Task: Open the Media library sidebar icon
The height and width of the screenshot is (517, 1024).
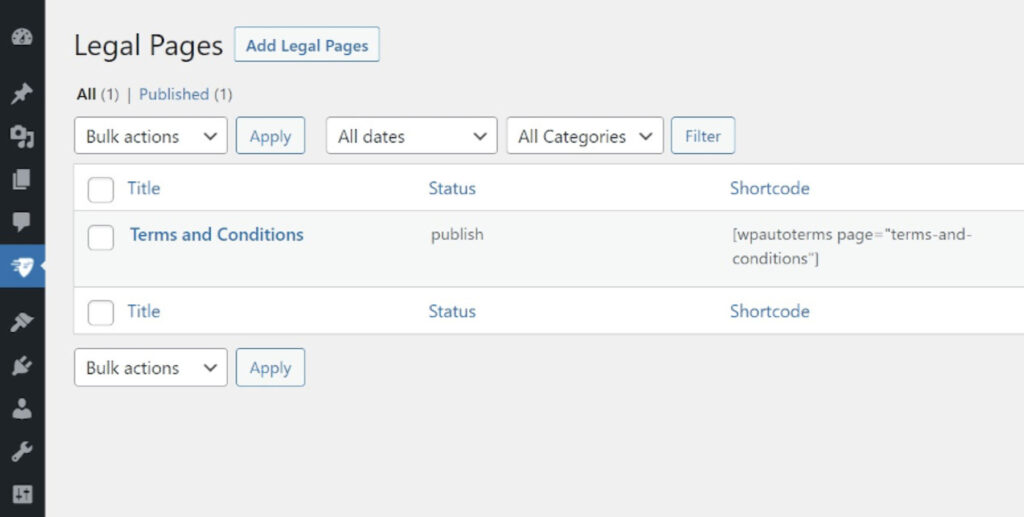Action: pyautogui.click(x=22, y=137)
